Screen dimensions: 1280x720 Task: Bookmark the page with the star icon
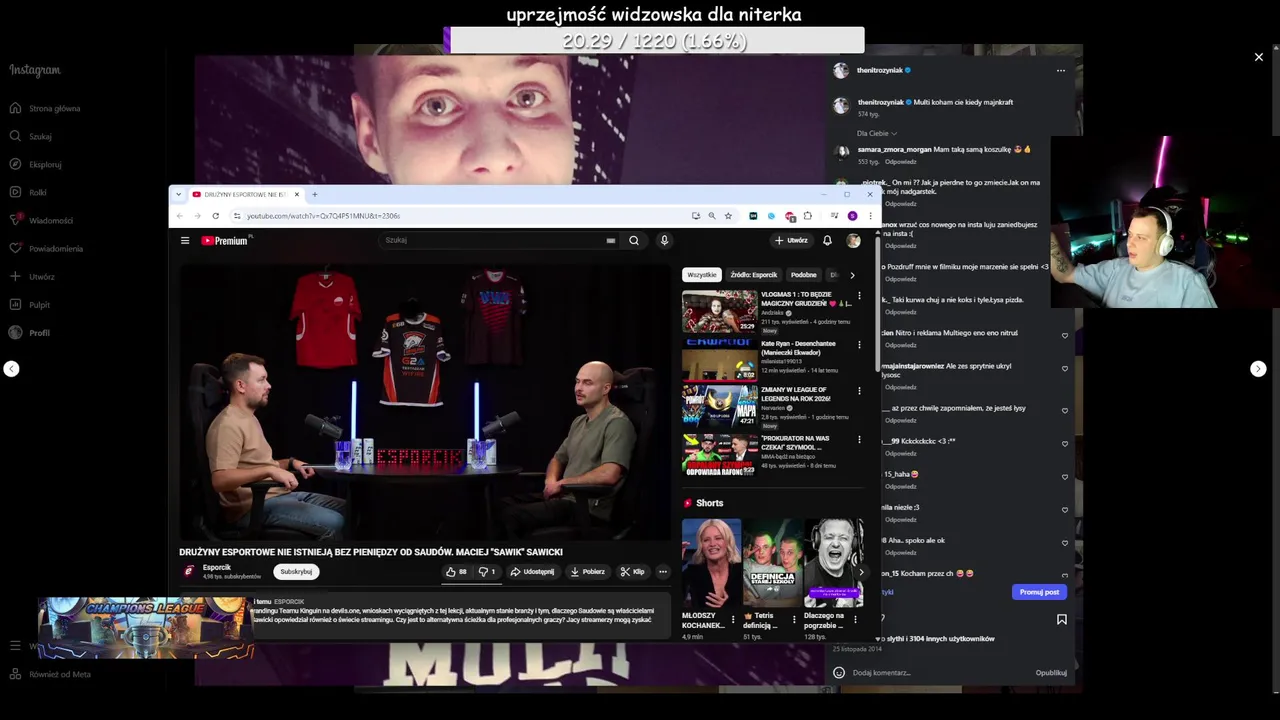[x=728, y=216]
